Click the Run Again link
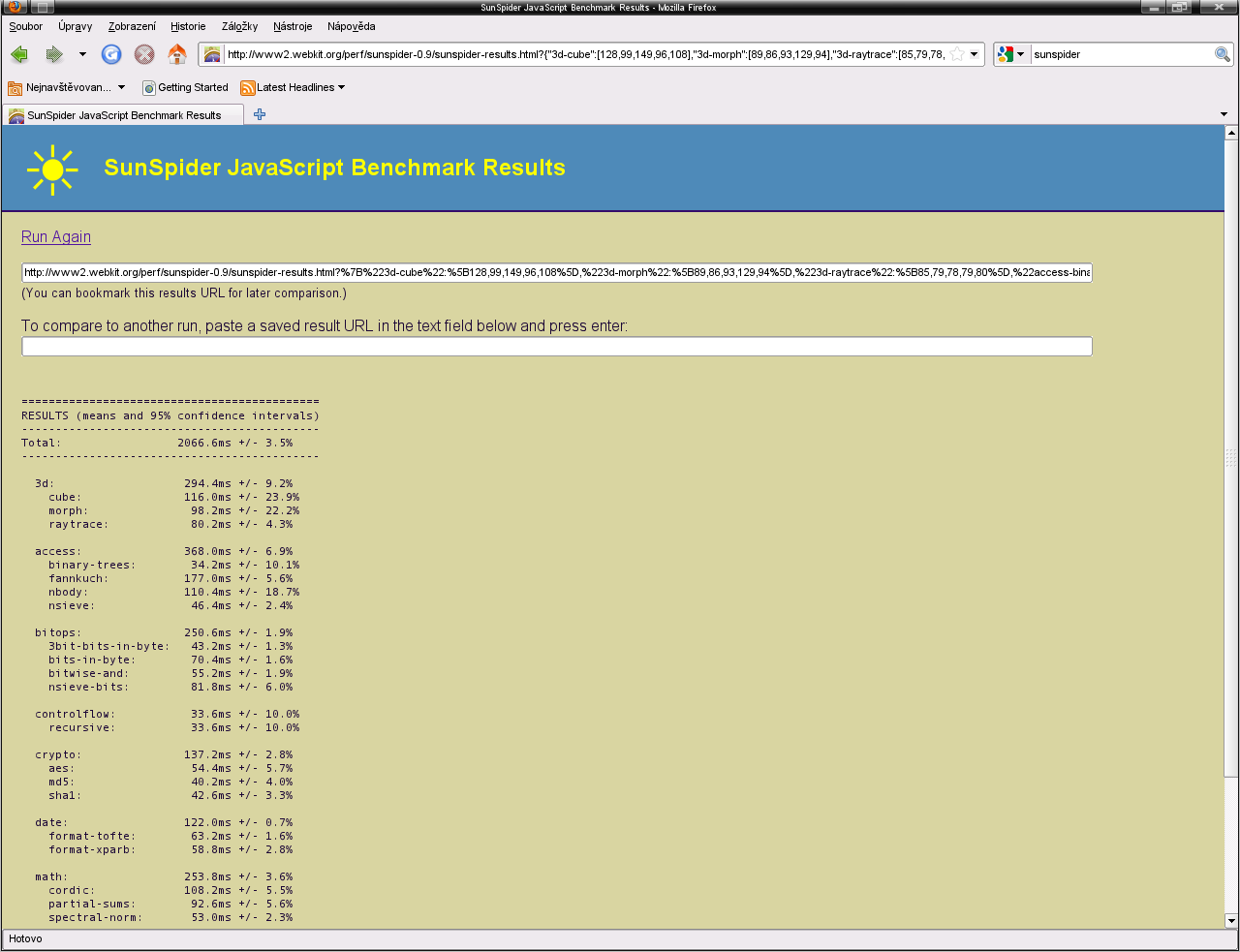The height and width of the screenshot is (952, 1240). (x=56, y=236)
